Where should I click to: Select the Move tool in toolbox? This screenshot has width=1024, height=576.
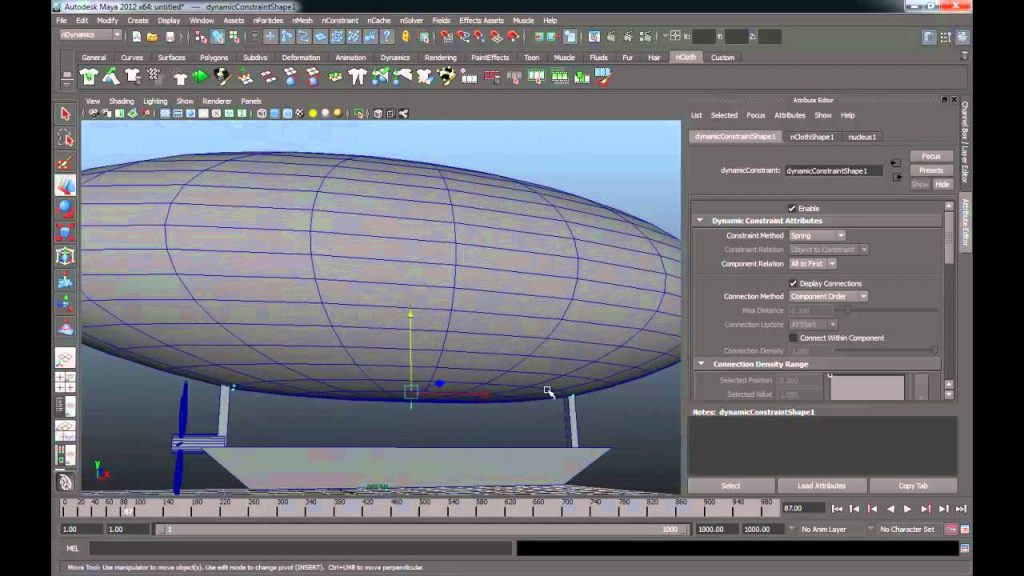tap(65, 186)
